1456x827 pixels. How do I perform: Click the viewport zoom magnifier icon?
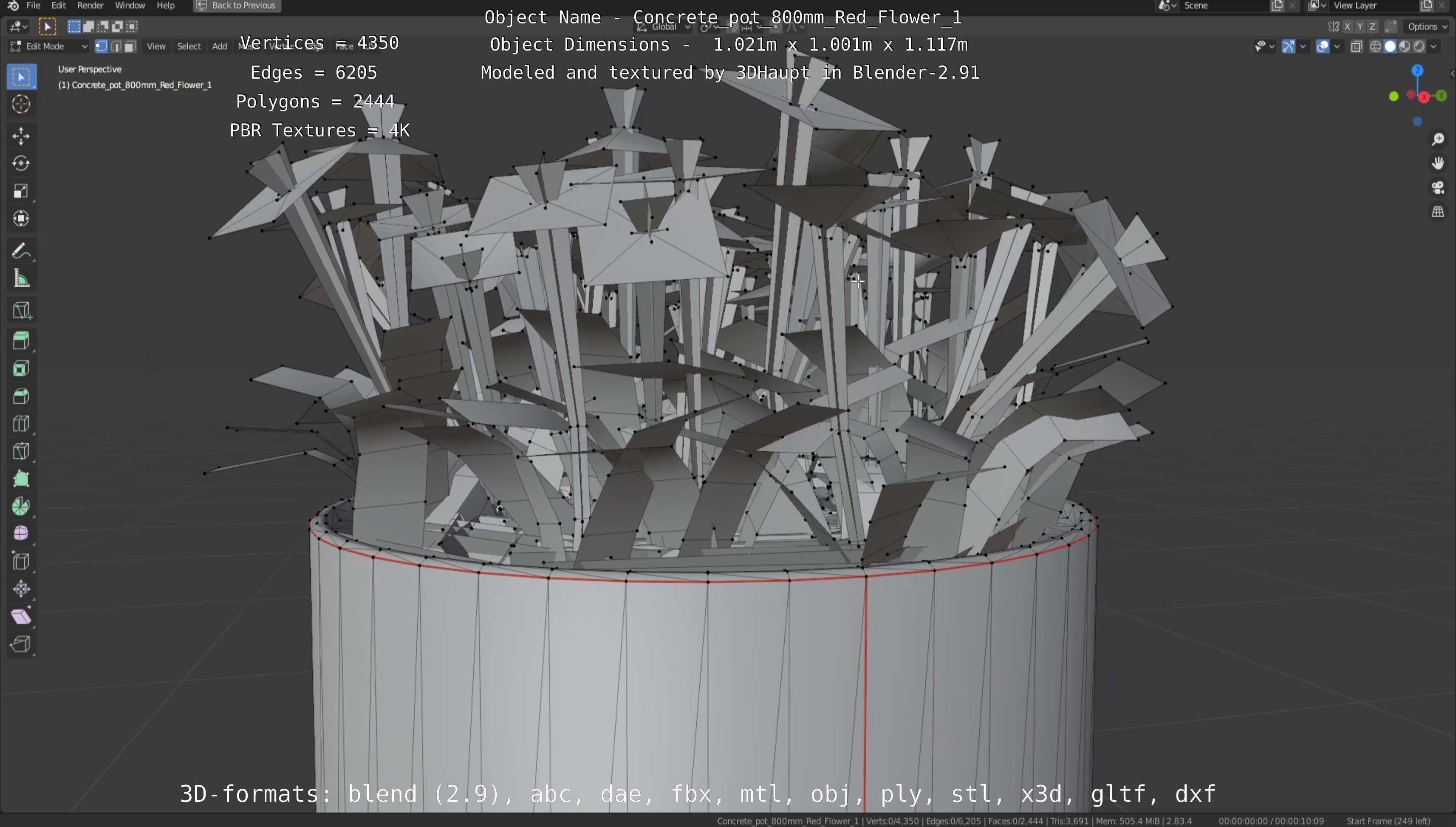tap(1438, 140)
